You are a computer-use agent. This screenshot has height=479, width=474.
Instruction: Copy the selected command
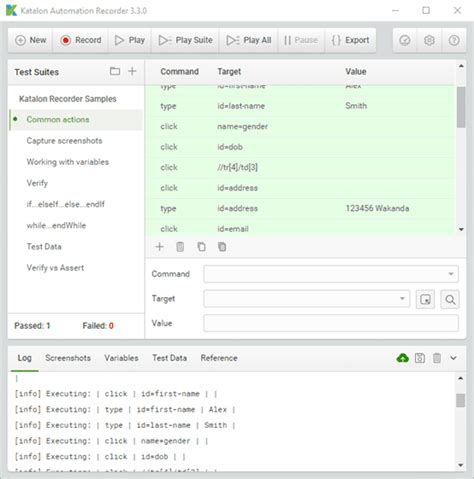[201, 247]
